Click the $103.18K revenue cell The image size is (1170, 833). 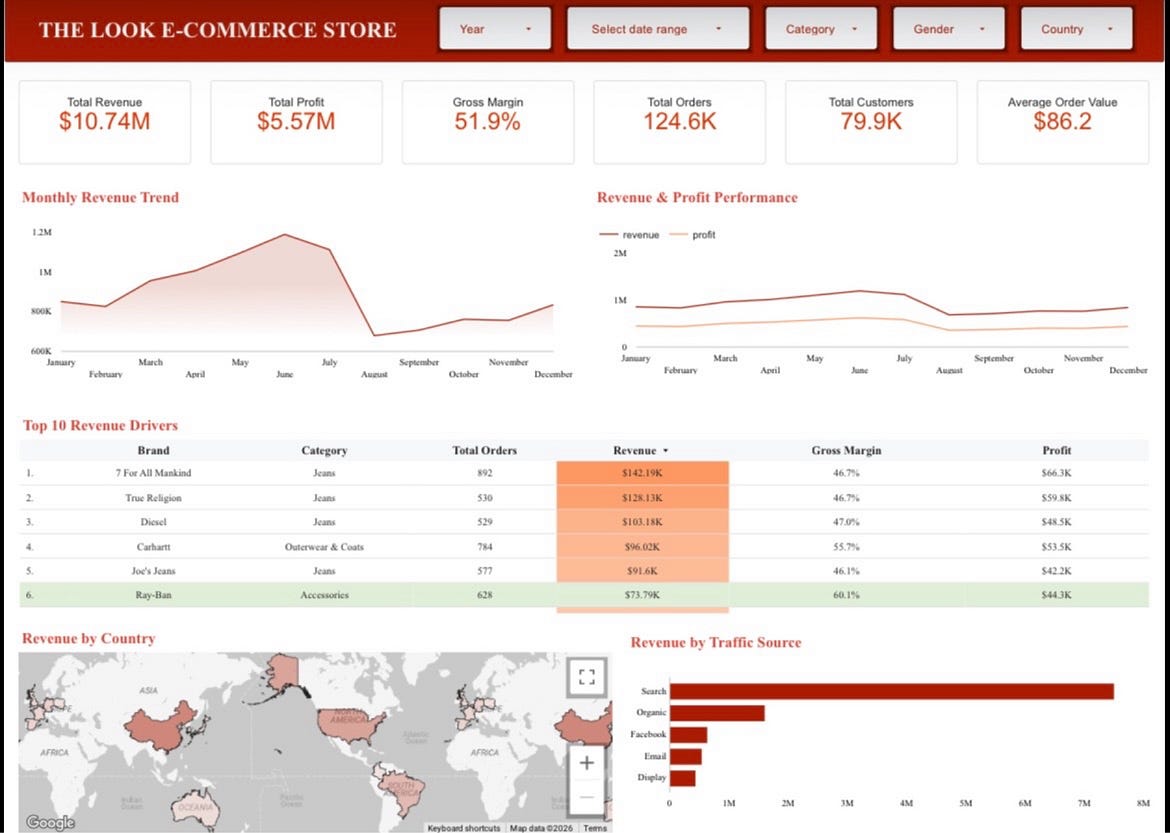point(642,522)
